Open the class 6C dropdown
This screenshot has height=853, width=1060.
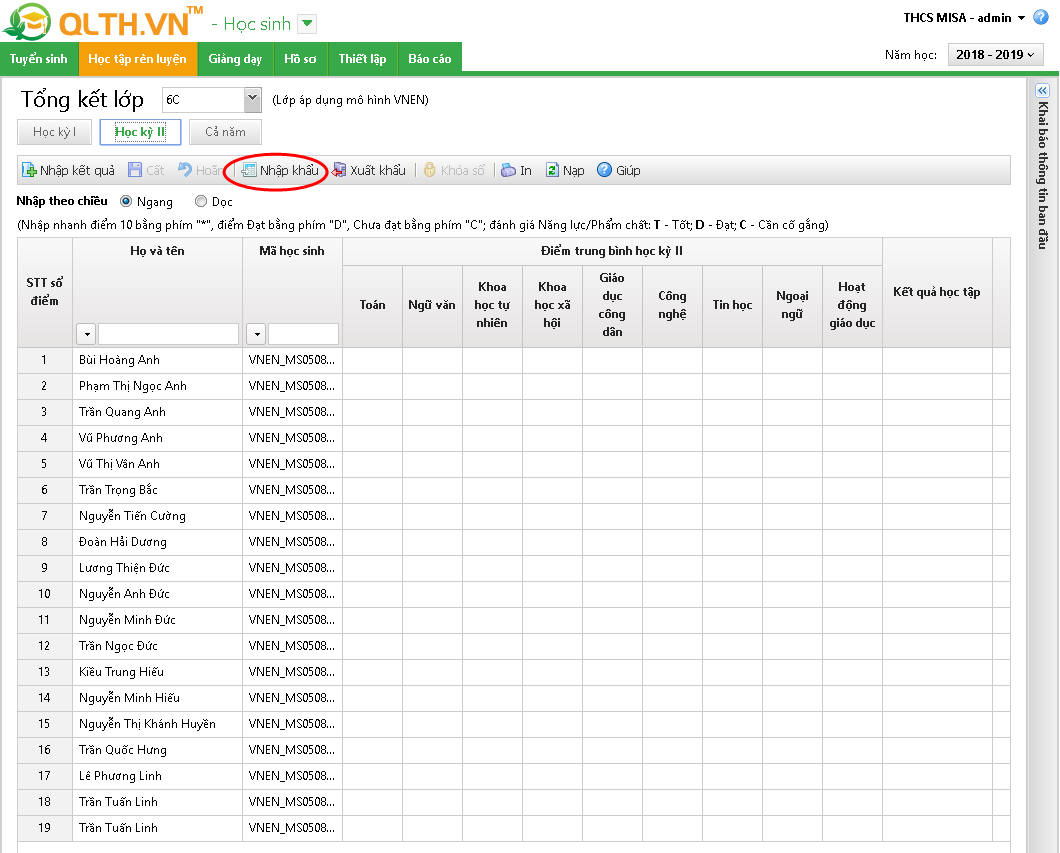point(252,99)
